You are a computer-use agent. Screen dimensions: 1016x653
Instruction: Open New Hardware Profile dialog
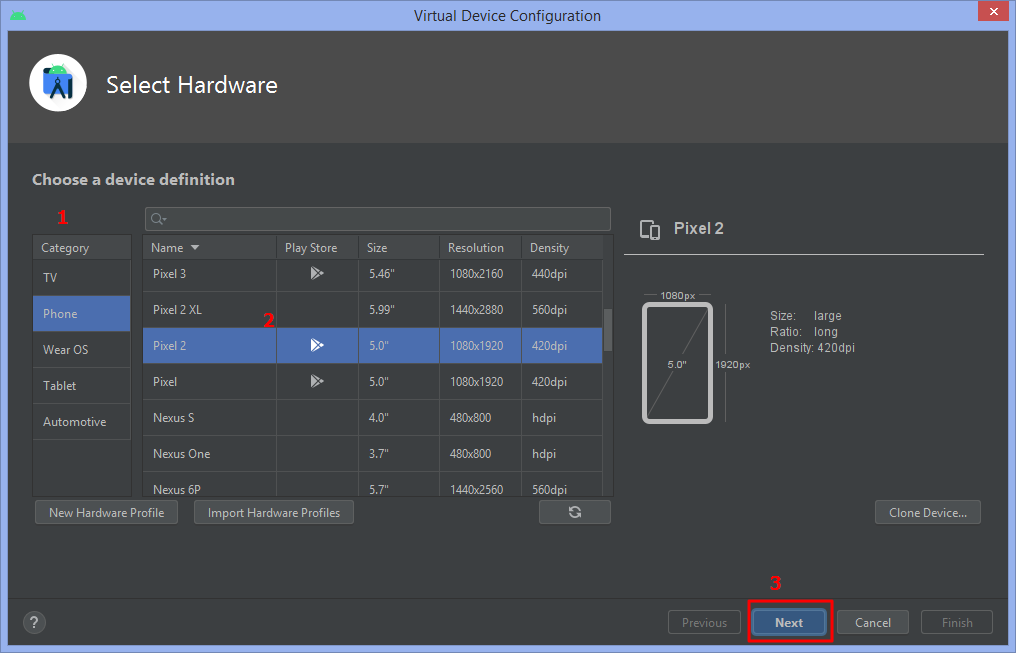click(x=106, y=512)
